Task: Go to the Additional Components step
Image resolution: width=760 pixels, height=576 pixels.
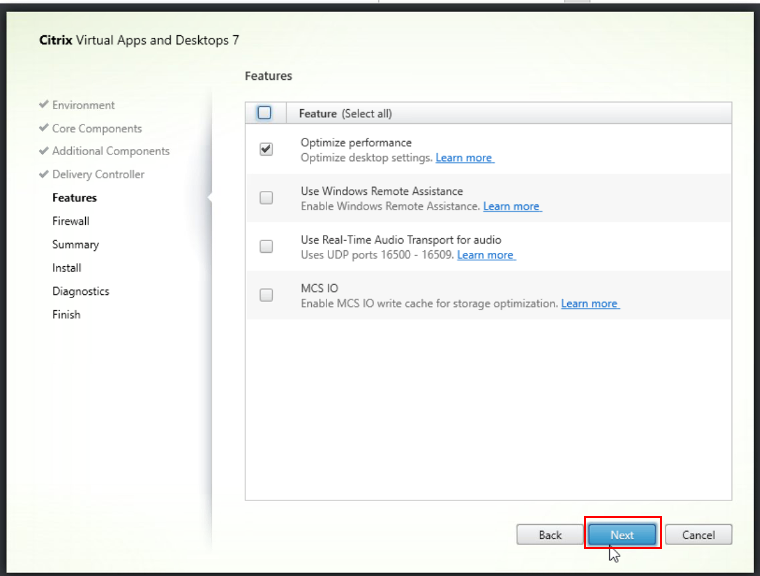Action: click(x=110, y=151)
